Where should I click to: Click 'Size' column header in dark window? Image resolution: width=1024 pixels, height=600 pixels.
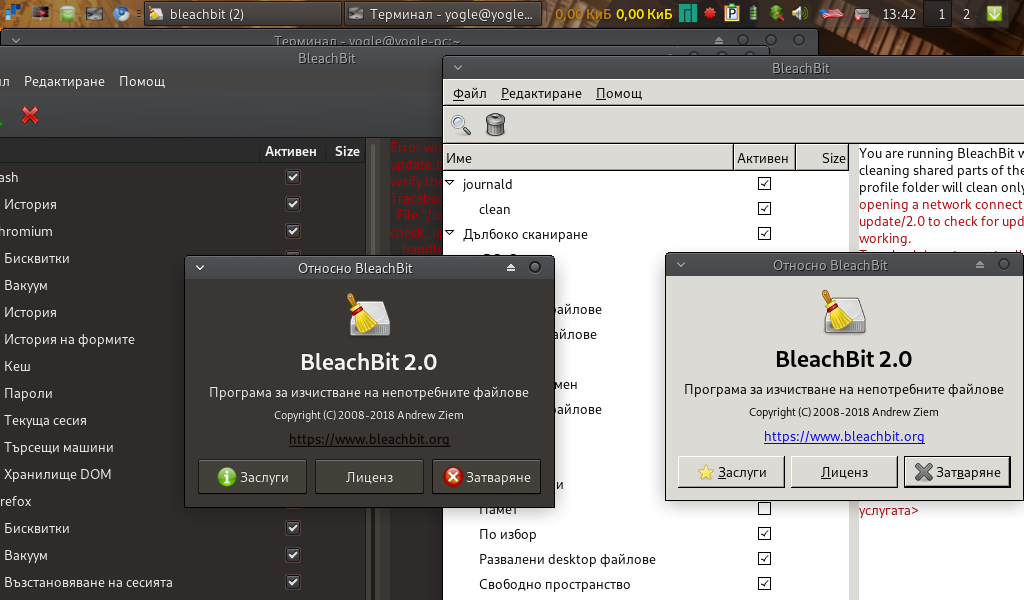347,151
